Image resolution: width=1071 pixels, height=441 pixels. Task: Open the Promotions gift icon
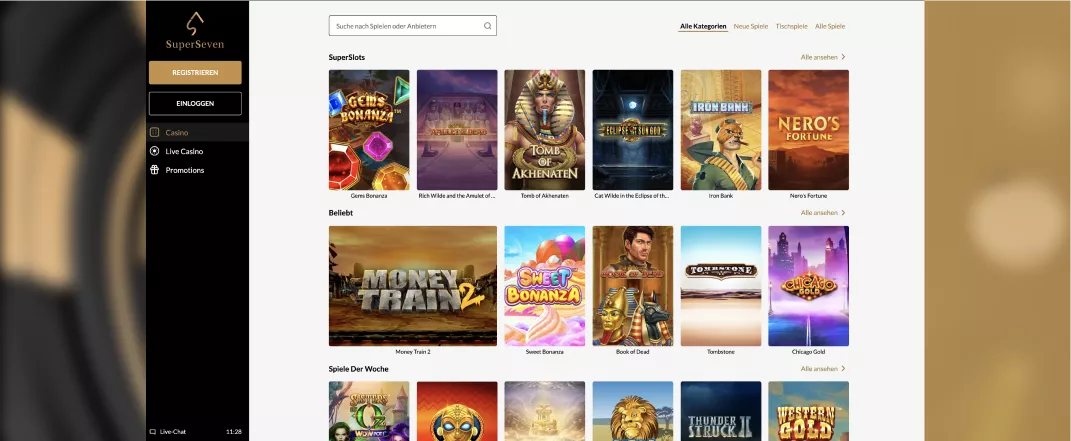tap(154, 170)
